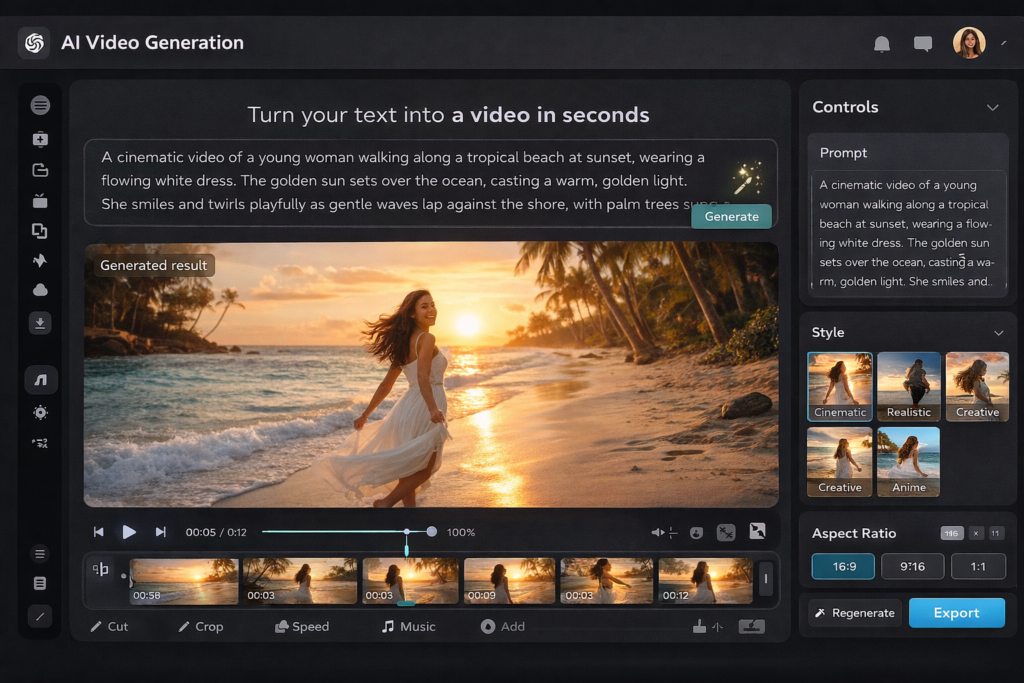Select the 16:9 aspect ratio option

(x=844, y=566)
